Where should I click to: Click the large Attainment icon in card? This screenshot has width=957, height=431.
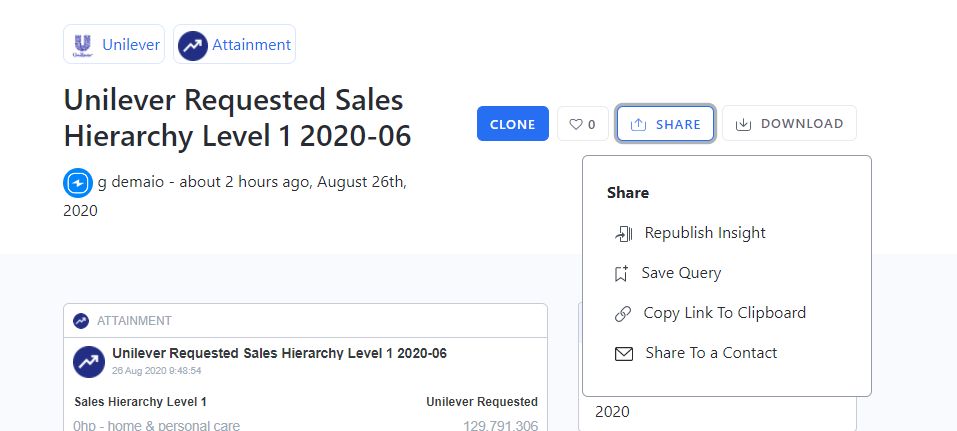pos(89,362)
